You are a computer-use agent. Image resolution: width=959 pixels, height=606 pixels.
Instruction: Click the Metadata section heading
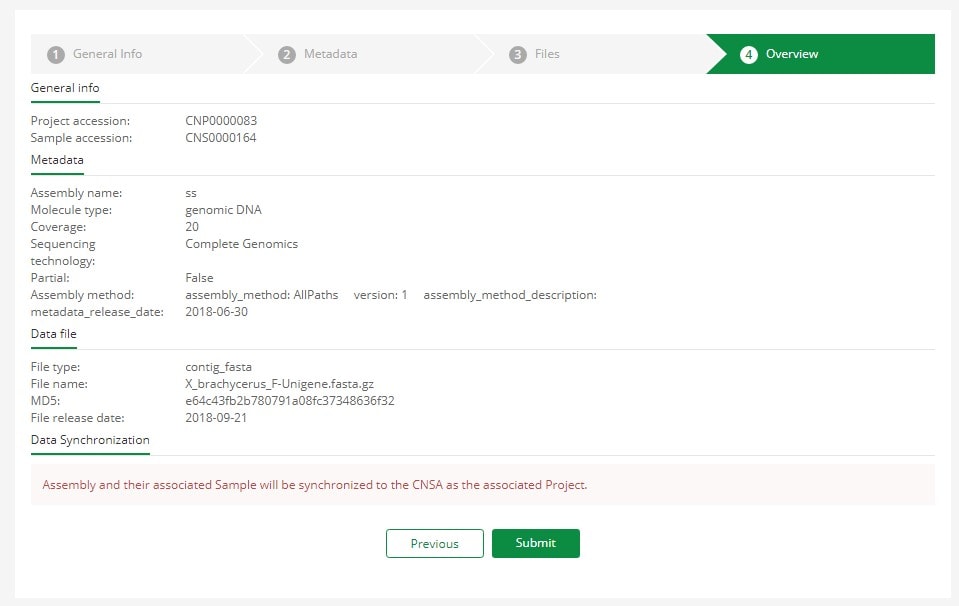[x=57, y=160]
